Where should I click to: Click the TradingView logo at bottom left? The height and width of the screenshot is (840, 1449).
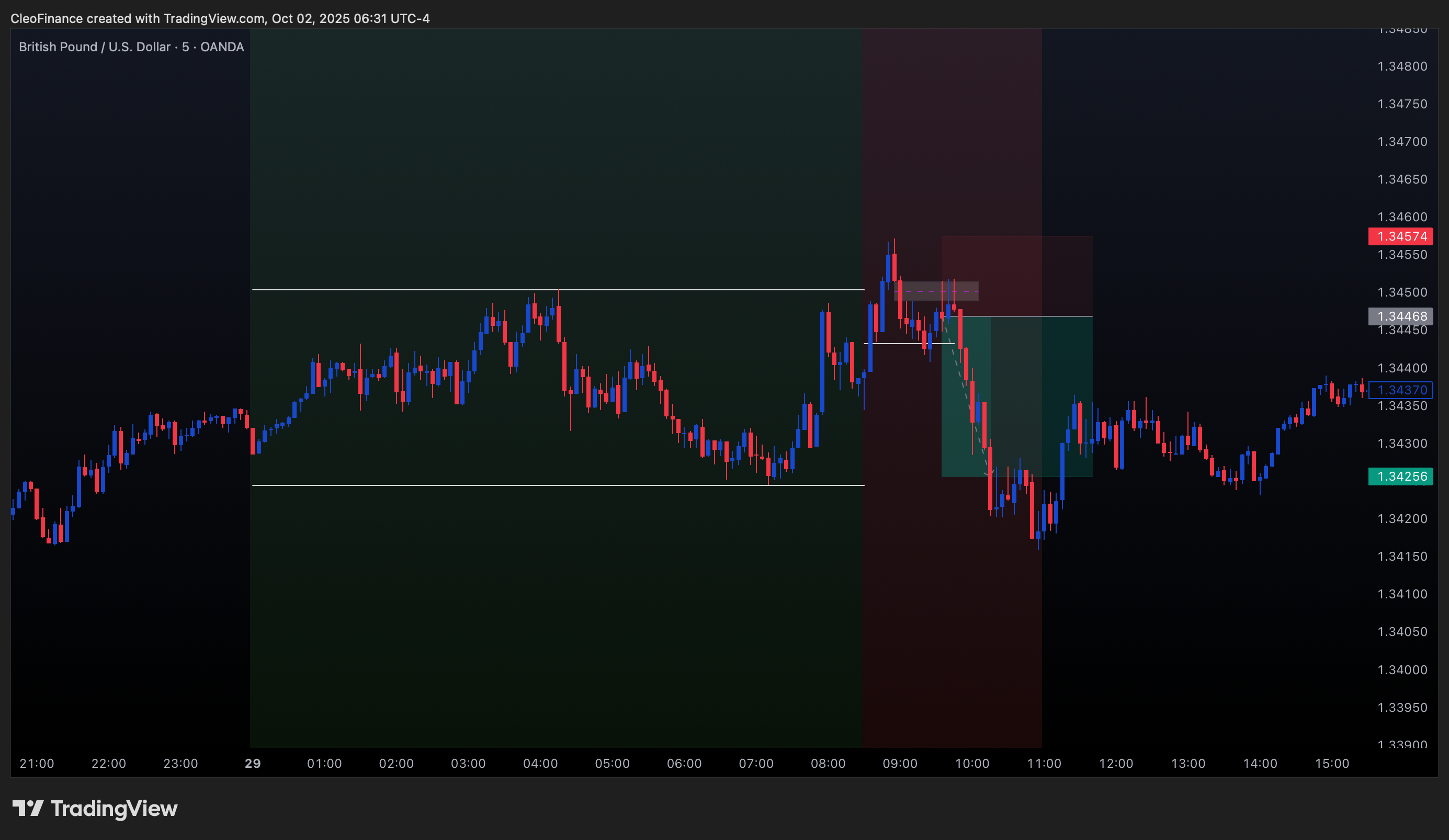95,809
